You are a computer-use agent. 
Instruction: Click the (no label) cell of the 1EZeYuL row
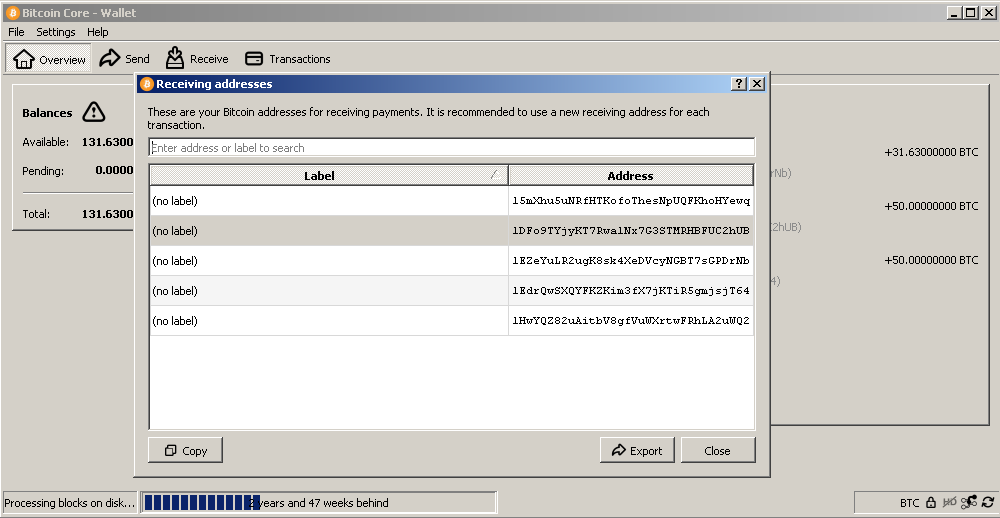(x=329, y=261)
